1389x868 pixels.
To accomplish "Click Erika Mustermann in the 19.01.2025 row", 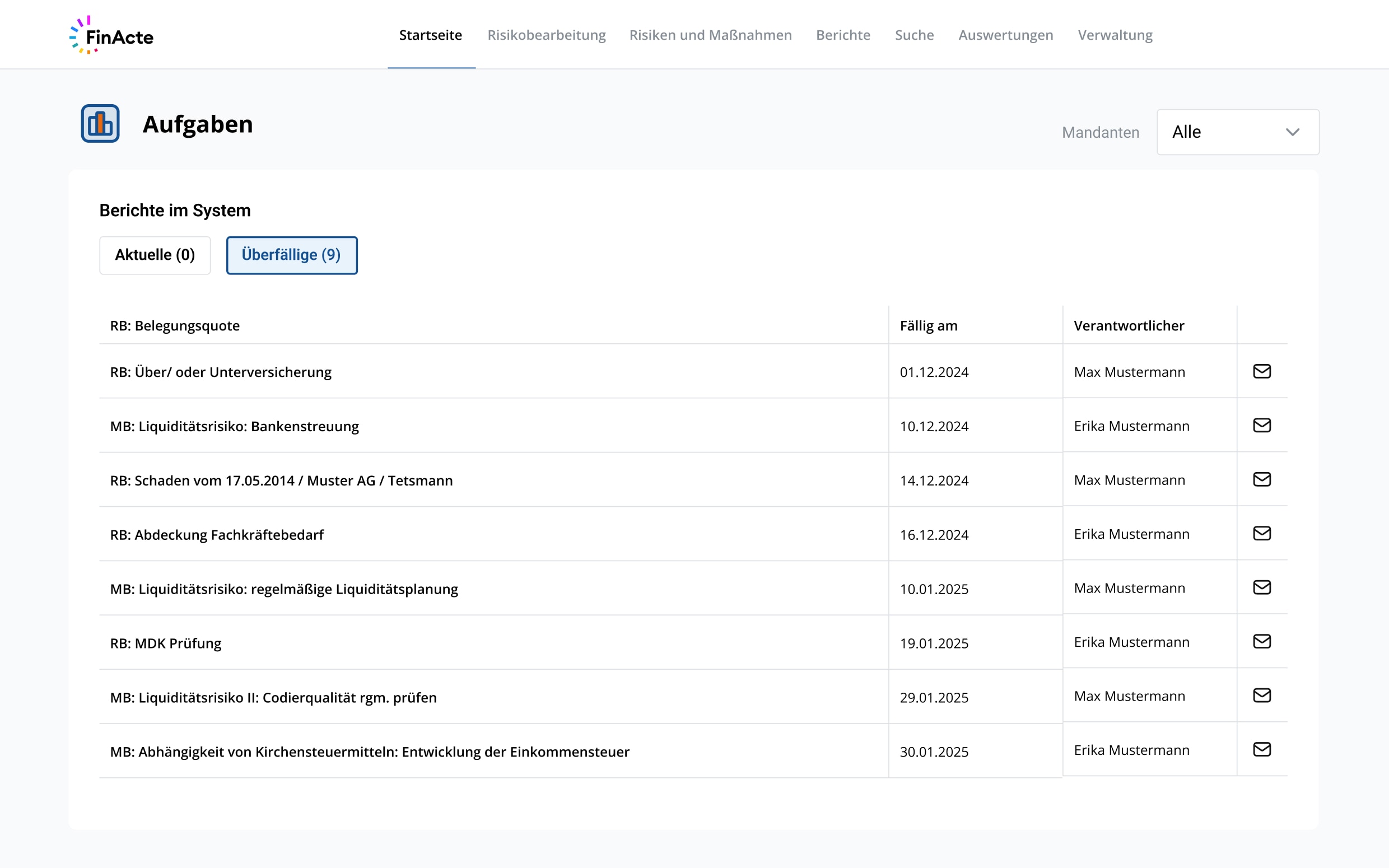I will pos(1132,642).
